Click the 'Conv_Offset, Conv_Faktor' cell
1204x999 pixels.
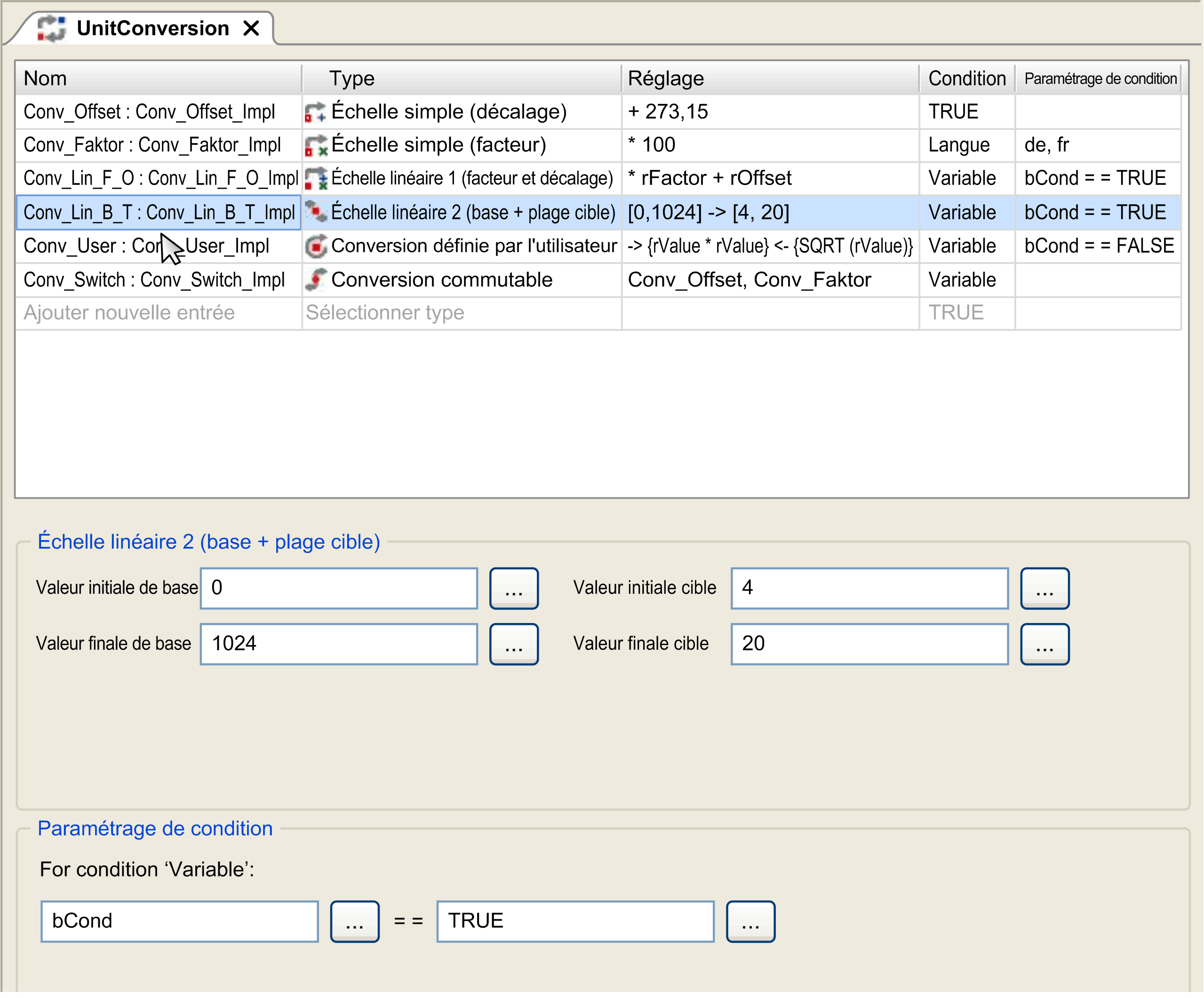click(x=771, y=280)
